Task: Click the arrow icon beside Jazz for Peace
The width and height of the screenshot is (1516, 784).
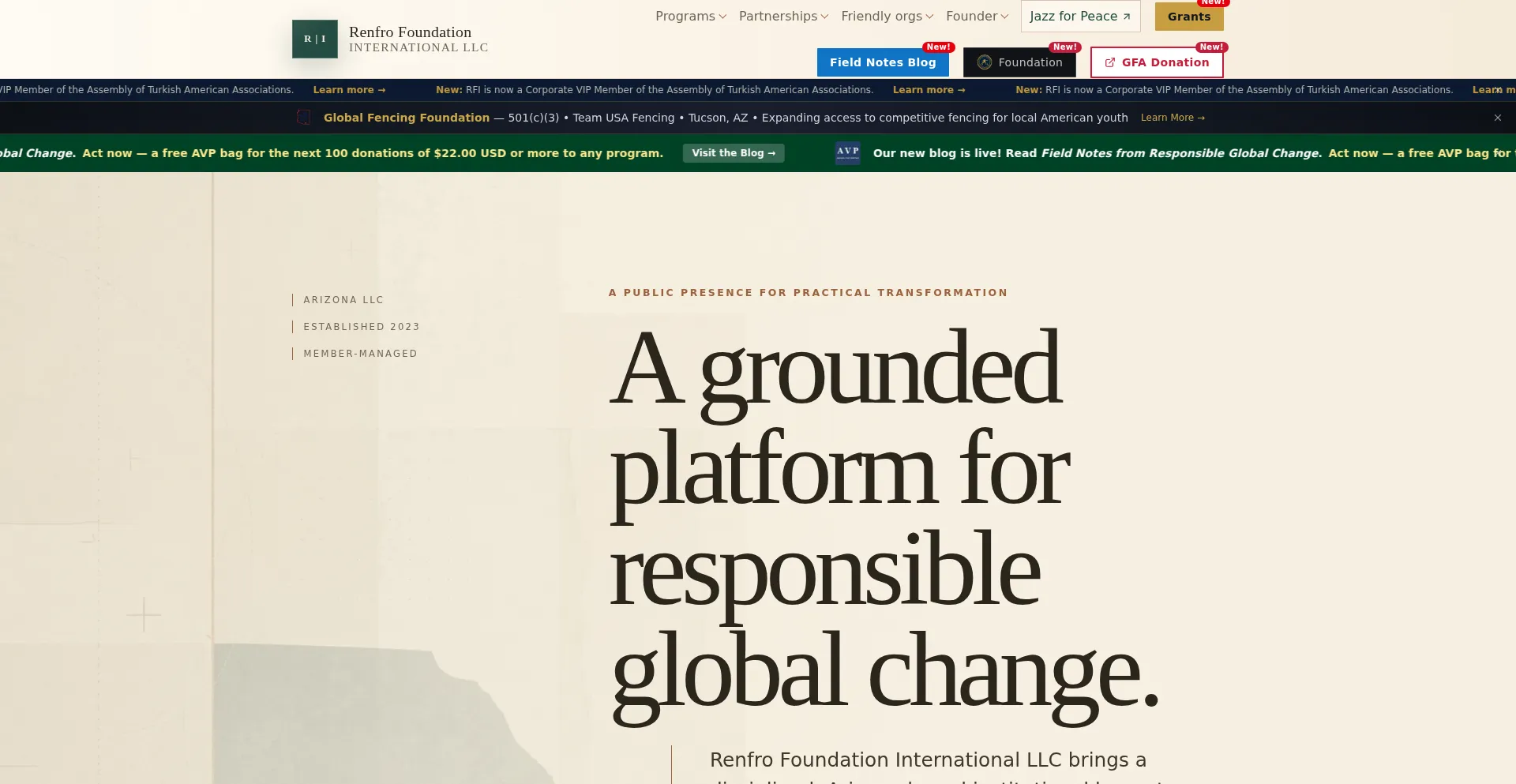Action: [1127, 17]
